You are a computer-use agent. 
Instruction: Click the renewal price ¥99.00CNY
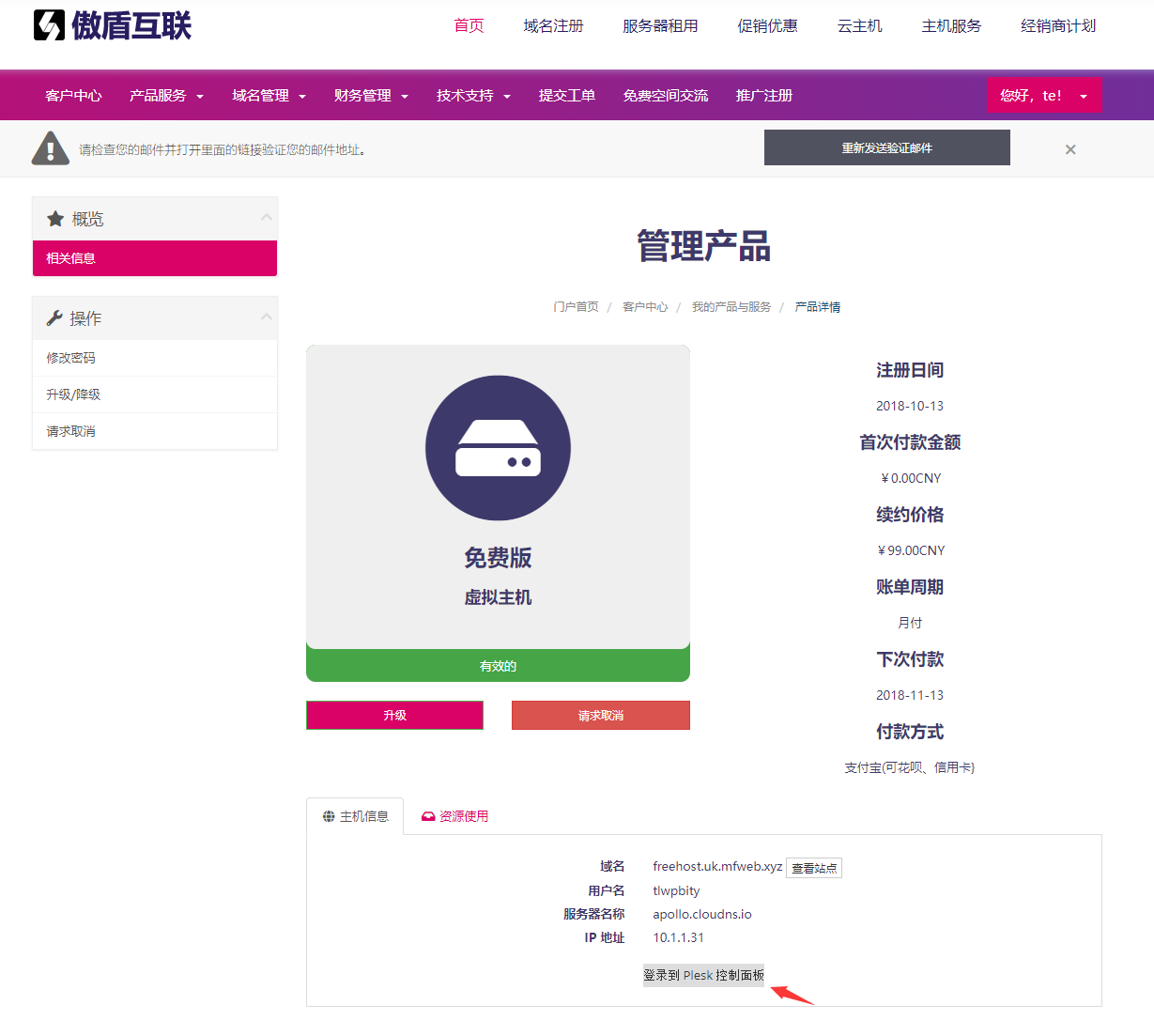tap(911, 550)
